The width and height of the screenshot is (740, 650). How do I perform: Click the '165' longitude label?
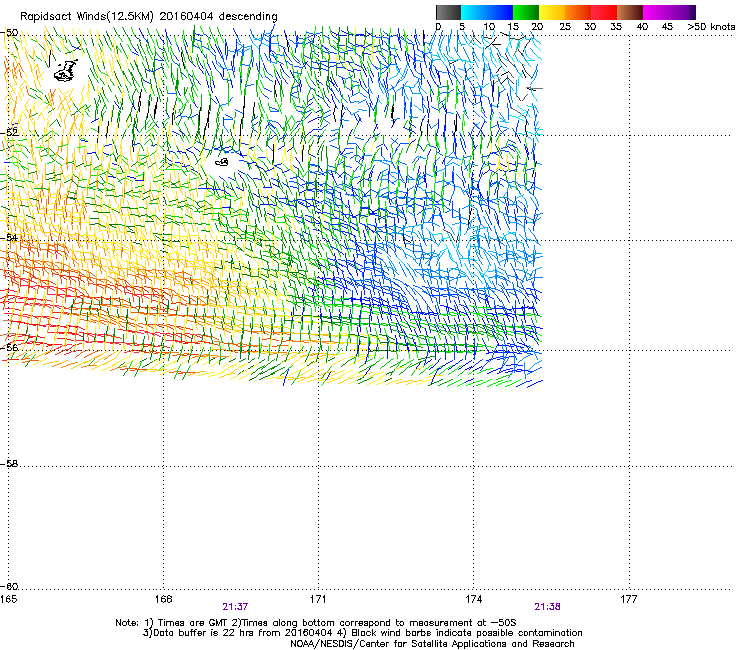[x=8, y=599]
